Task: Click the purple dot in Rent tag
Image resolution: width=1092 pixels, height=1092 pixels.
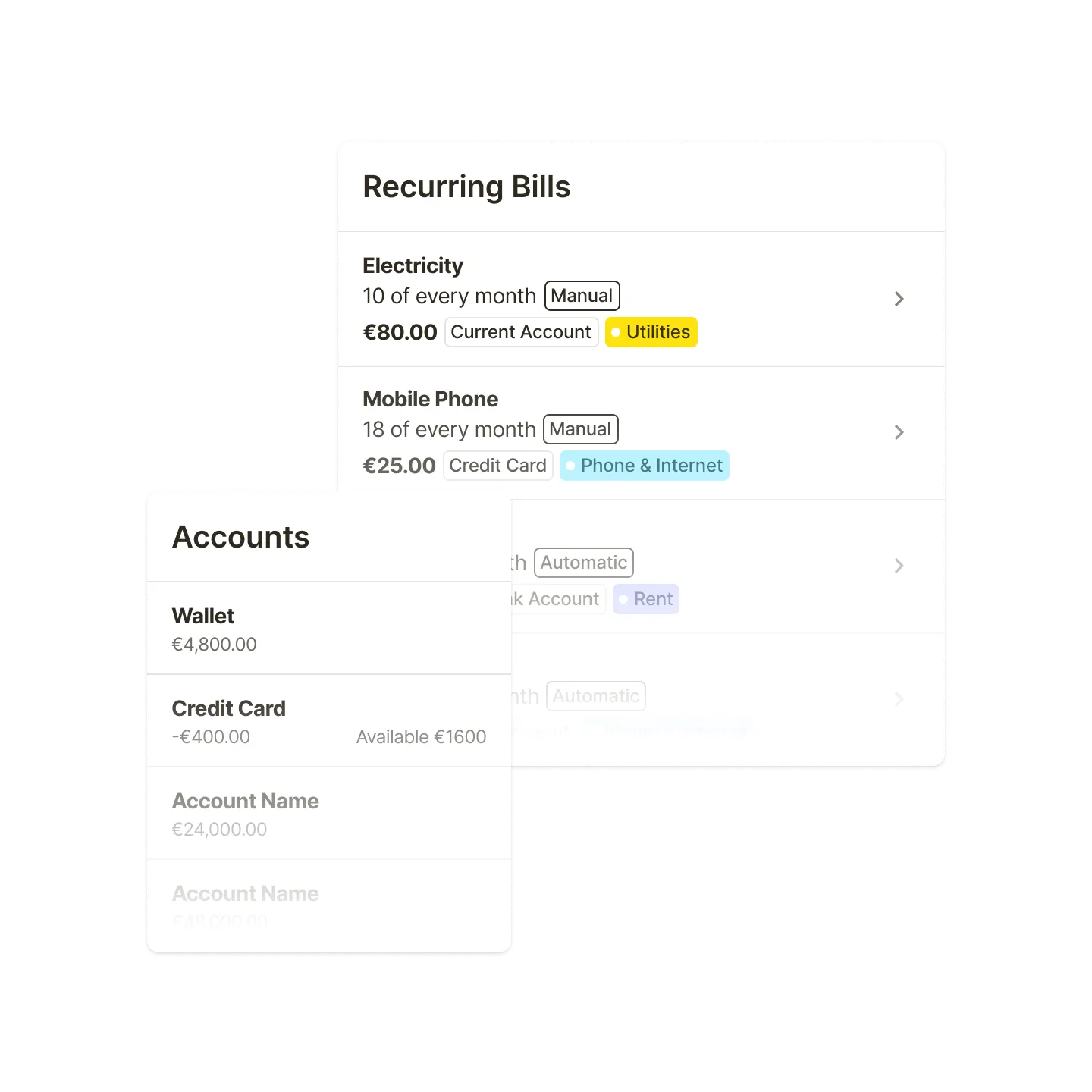Action: click(x=623, y=598)
